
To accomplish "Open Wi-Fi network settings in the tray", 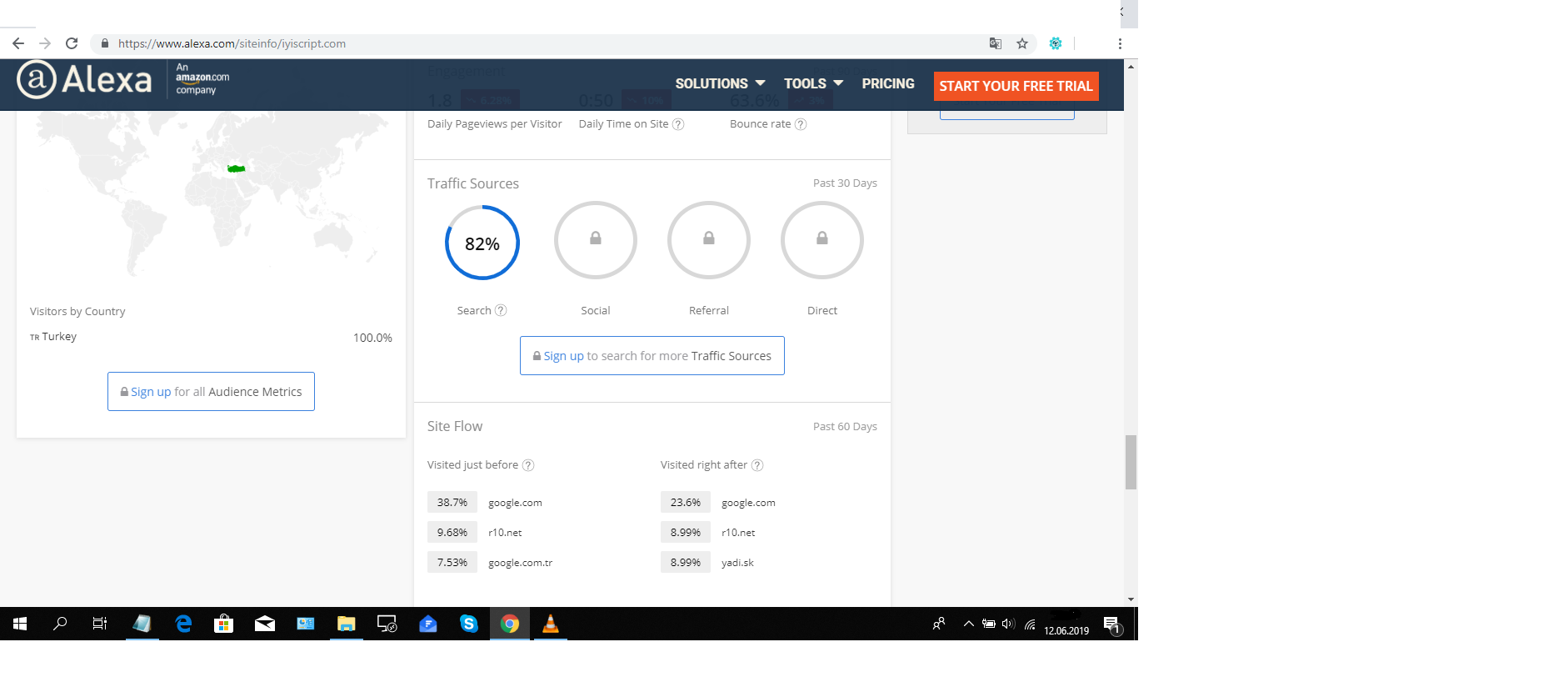I will (1030, 624).
